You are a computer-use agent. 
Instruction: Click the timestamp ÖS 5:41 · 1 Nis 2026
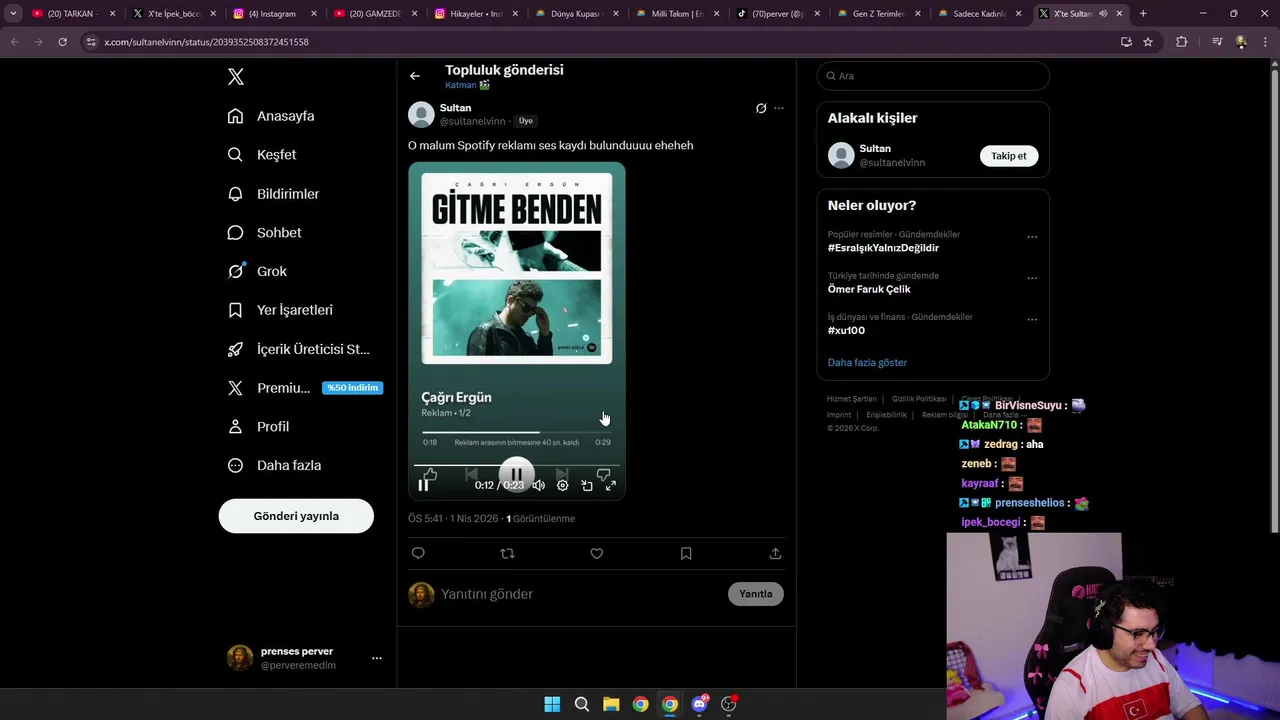click(x=453, y=518)
